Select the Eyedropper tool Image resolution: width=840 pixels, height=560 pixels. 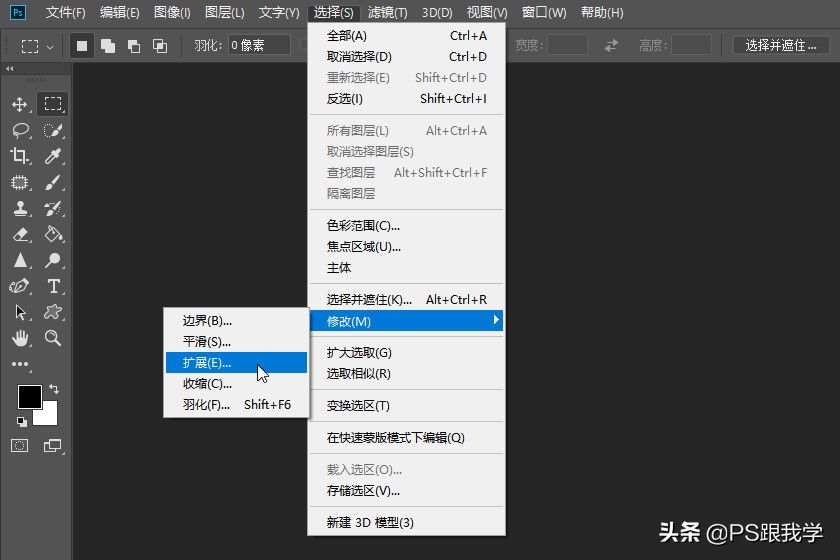(x=52, y=156)
